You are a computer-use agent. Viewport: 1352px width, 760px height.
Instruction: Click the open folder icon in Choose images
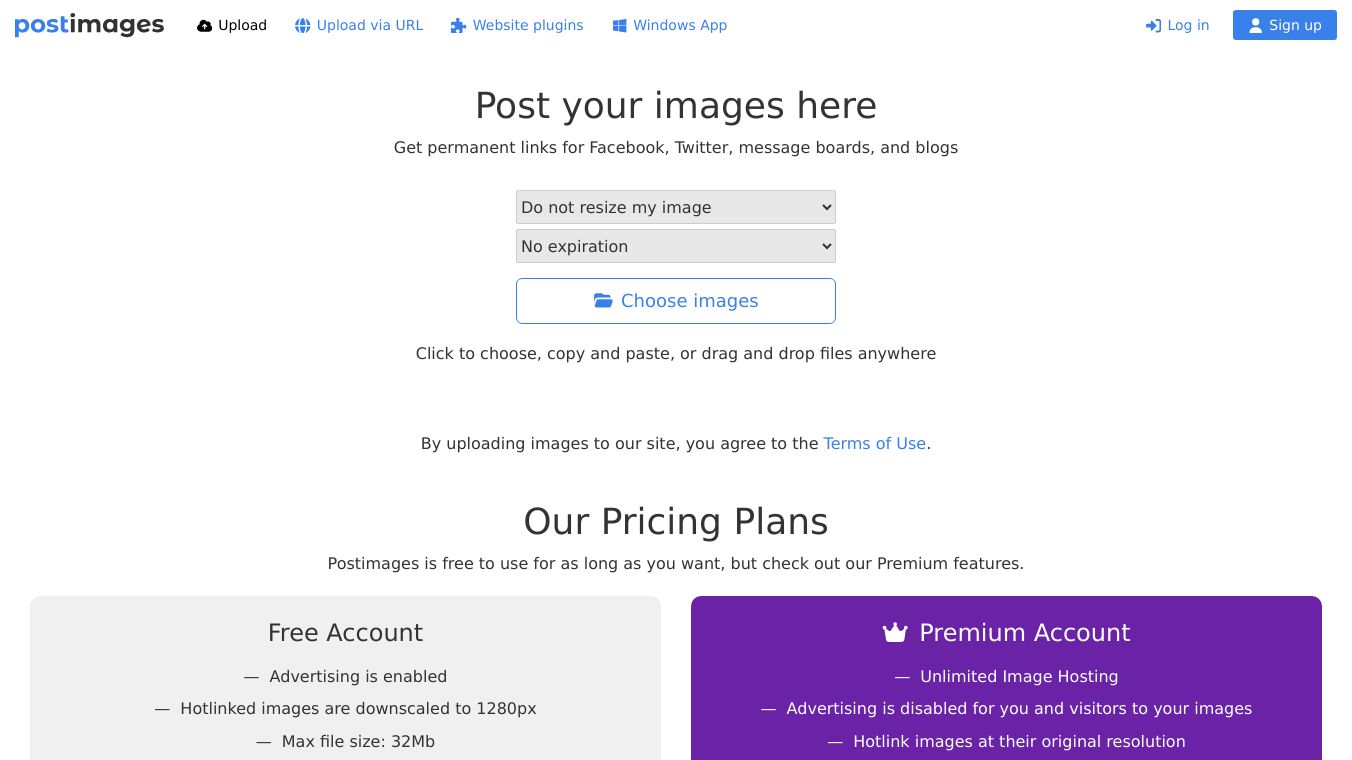(x=603, y=301)
